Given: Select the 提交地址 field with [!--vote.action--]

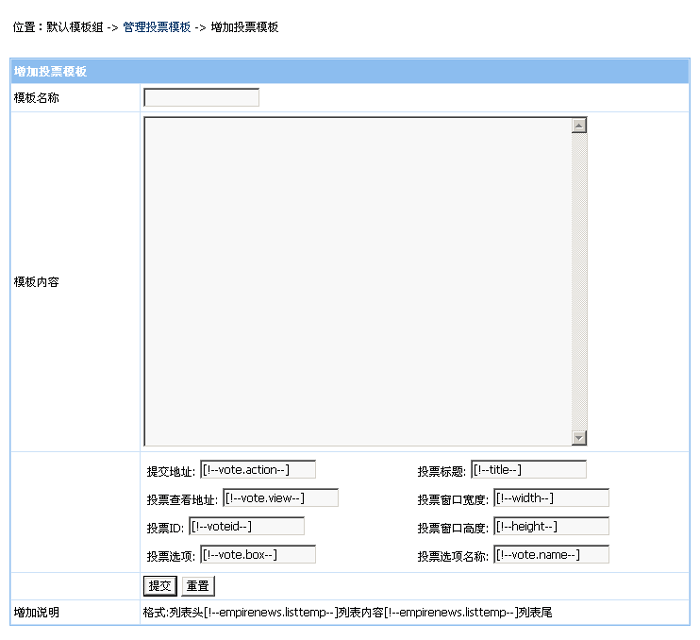Looking at the screenshot, I should pyautogui.click(x=258, y=470).
